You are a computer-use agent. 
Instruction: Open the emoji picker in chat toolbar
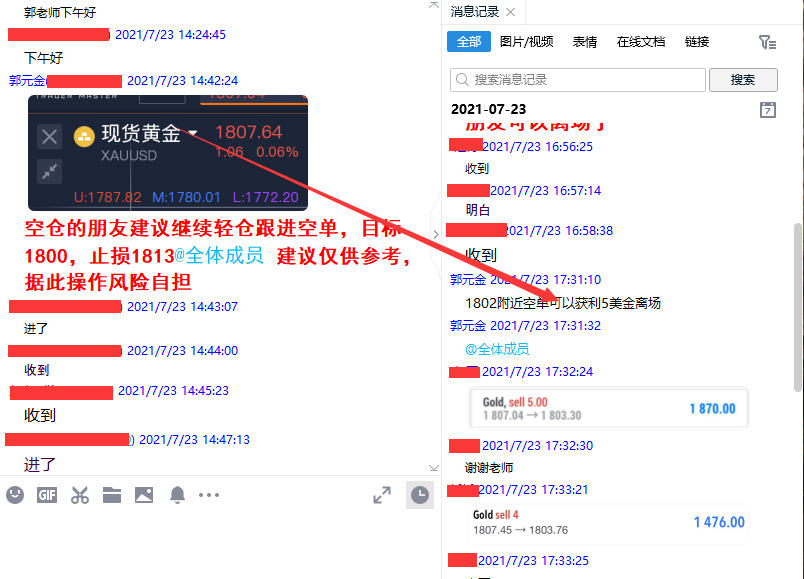(x=15, y=495)
